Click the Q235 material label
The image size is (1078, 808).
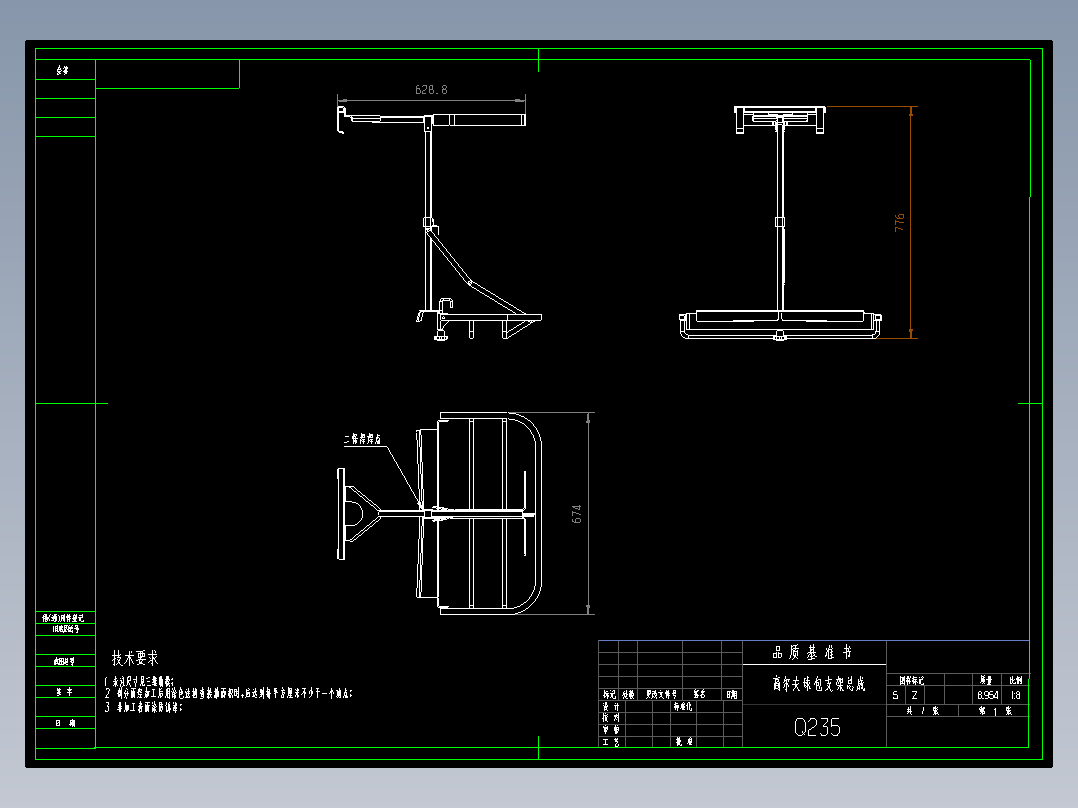(817, 727)
